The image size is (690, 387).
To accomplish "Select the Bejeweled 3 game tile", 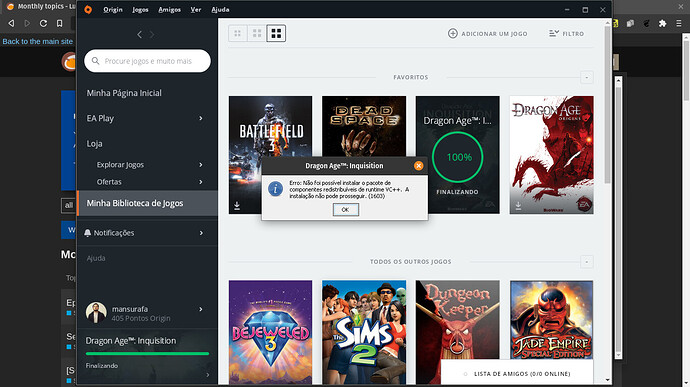I will point(270,332).
